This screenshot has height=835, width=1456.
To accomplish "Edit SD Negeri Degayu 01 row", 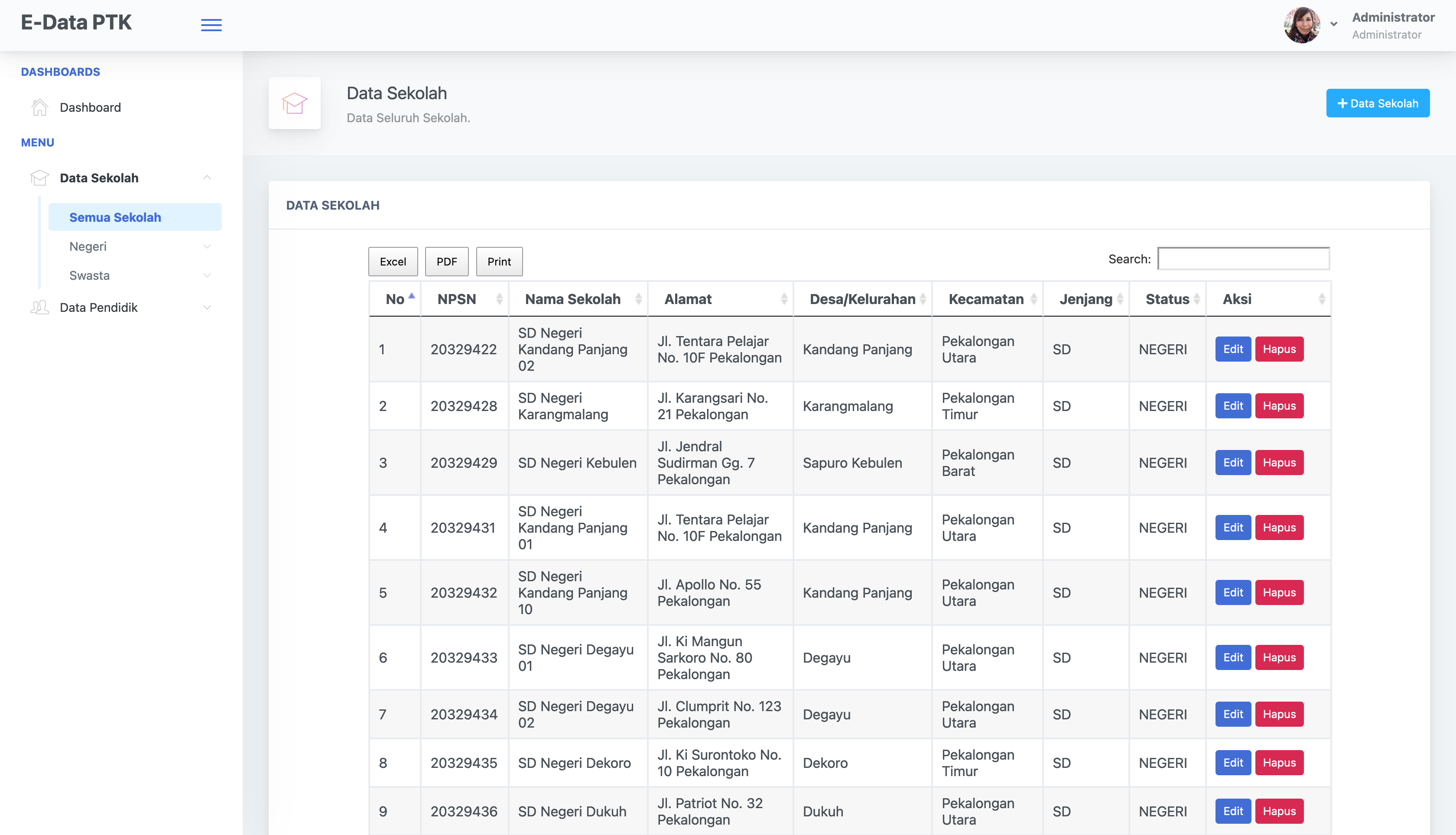I will pyautogui.click(x=1233, y=657).
